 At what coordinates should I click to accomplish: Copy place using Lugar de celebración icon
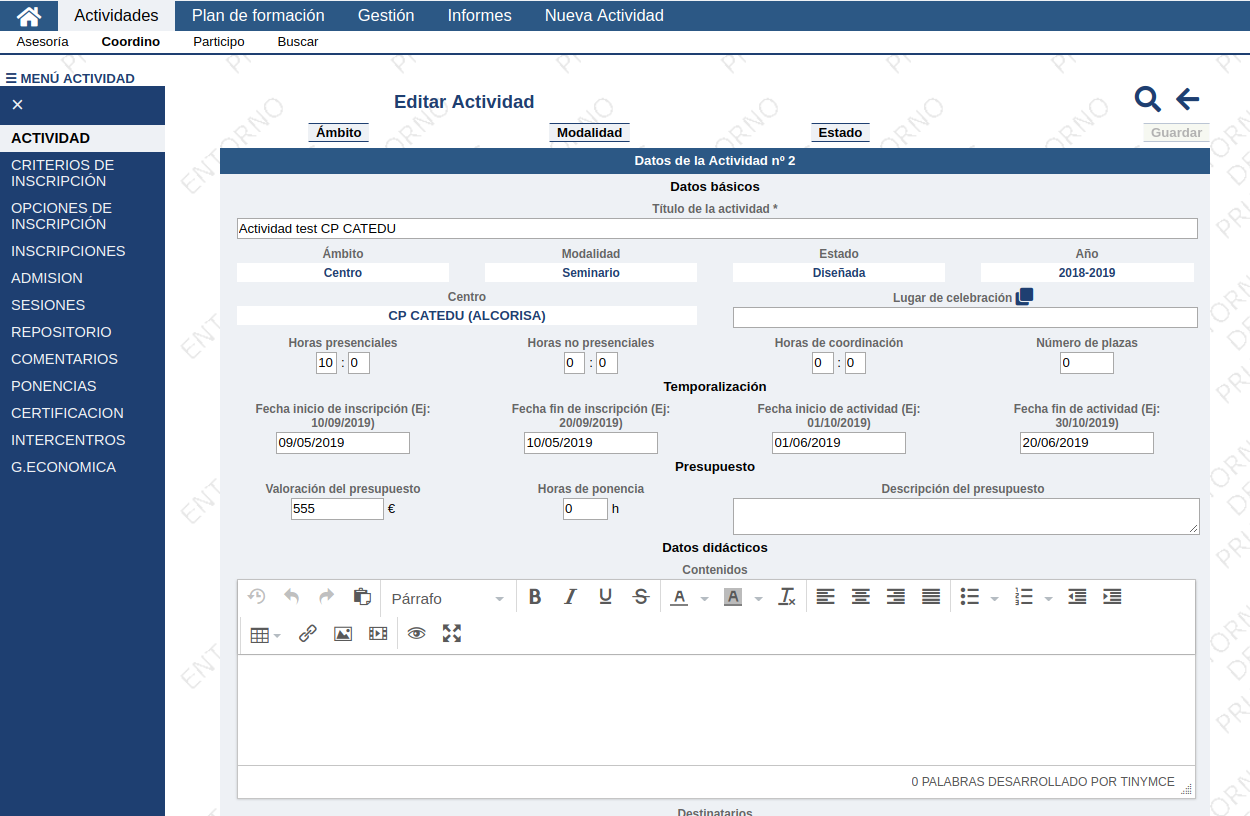point(1025,297)
